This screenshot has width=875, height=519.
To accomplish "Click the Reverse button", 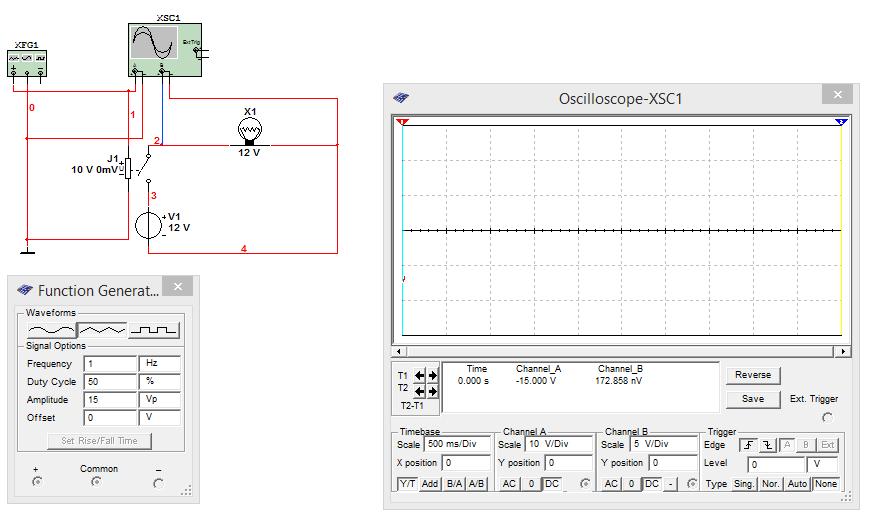I will tap(753, 375).
